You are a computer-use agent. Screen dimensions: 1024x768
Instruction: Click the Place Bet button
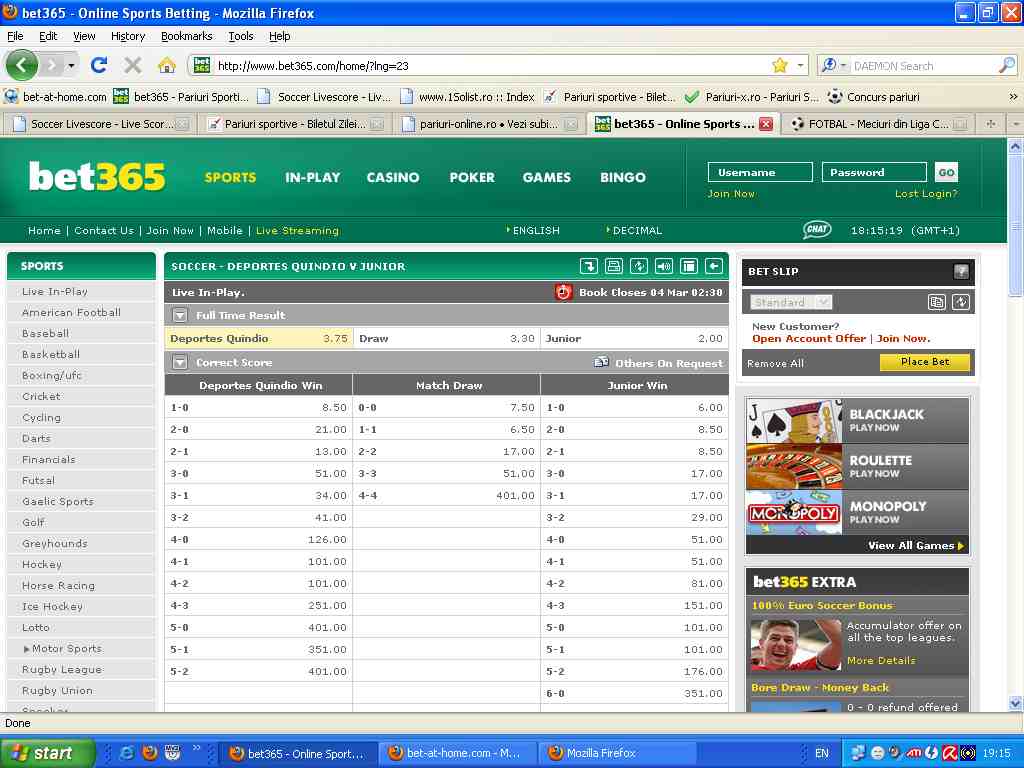click(x=925, y=362)
